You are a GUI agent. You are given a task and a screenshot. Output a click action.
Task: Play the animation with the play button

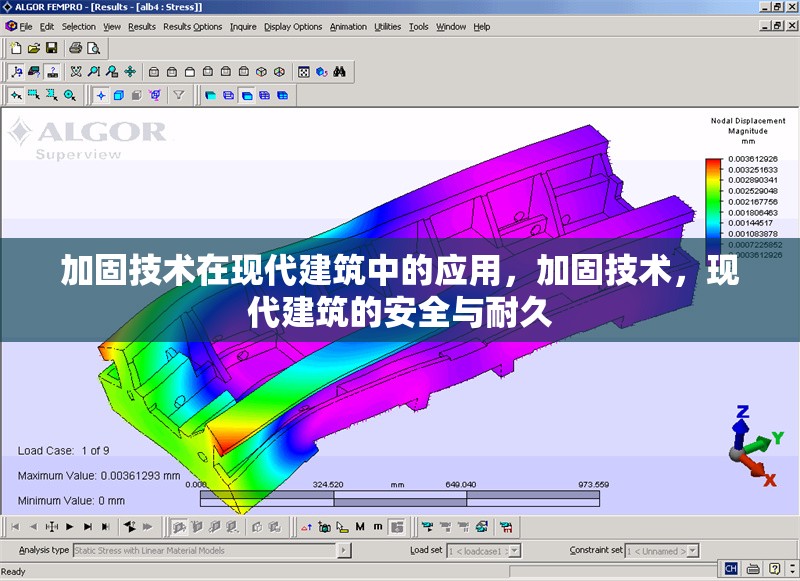click(70, 527)
